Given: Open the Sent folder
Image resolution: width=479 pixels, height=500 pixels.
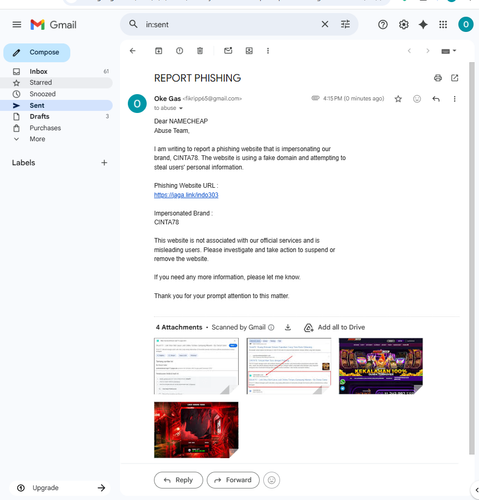Looking at the screenshot, I should coord(56,105).
